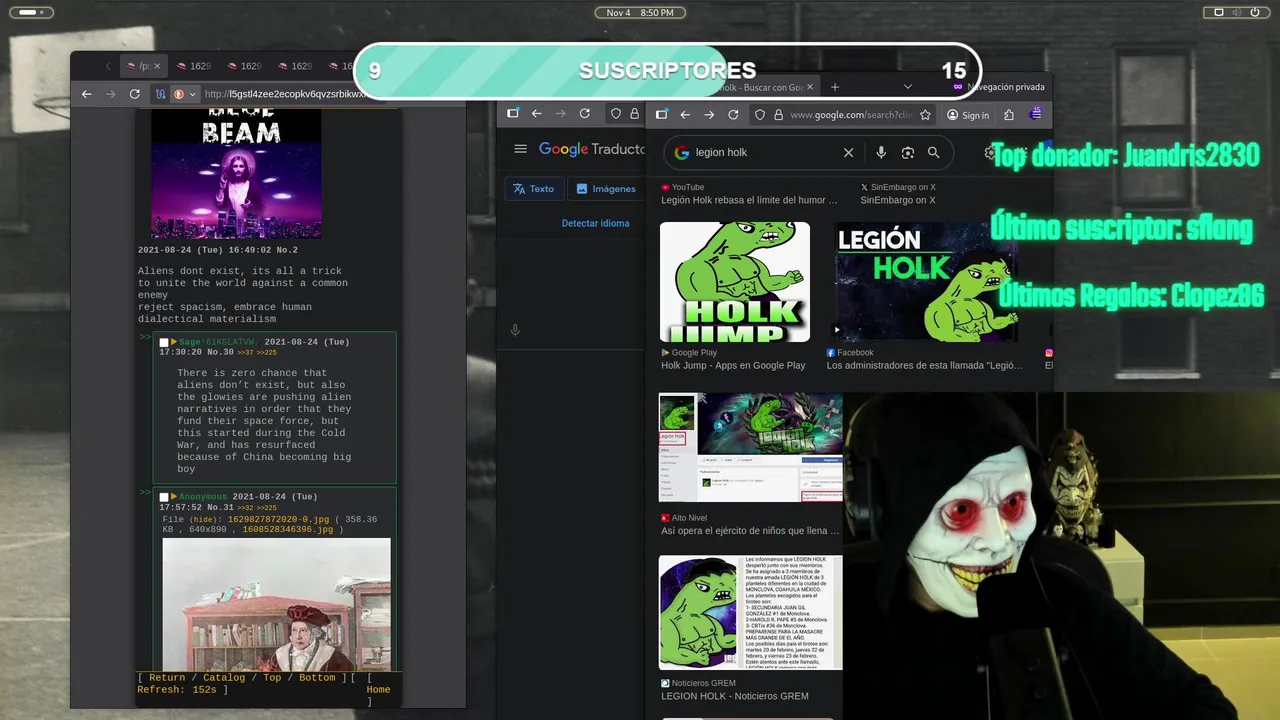Click the shield icon in Translate window URL bar

click(x=616, y=114)
